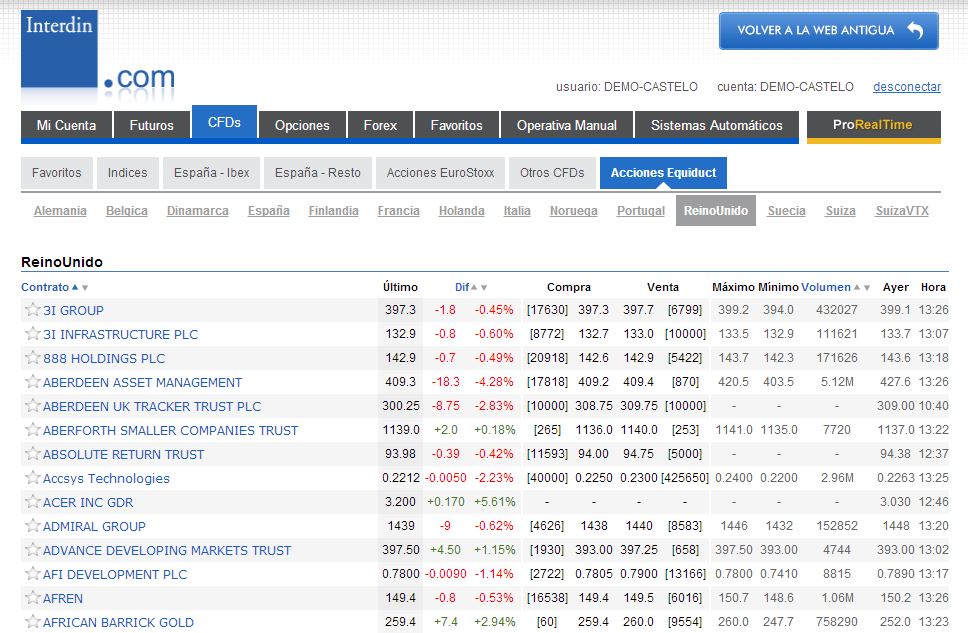Select the Favoritos CFD sub-tab

coord(56,173)
